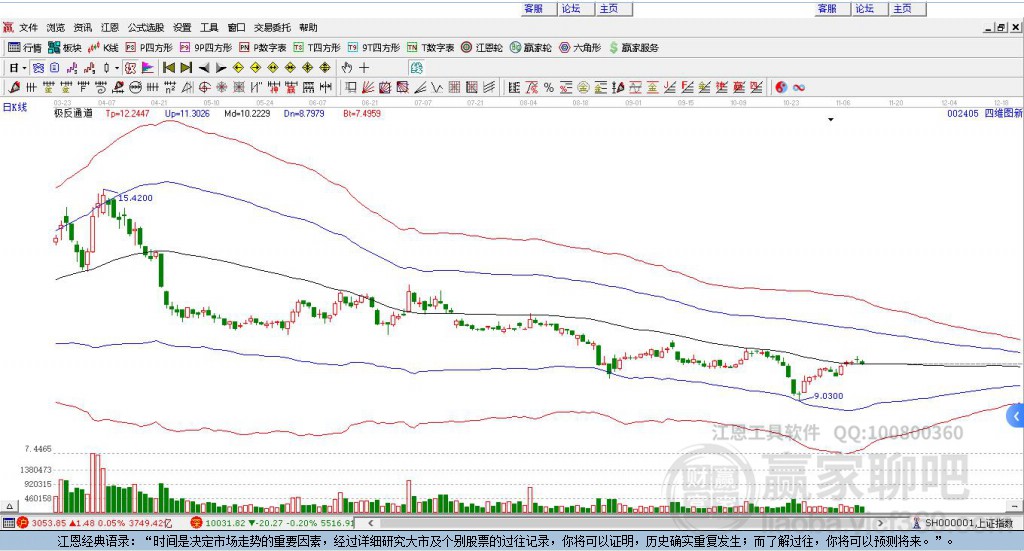Jump to first bar icon

(x=168, y=68)
